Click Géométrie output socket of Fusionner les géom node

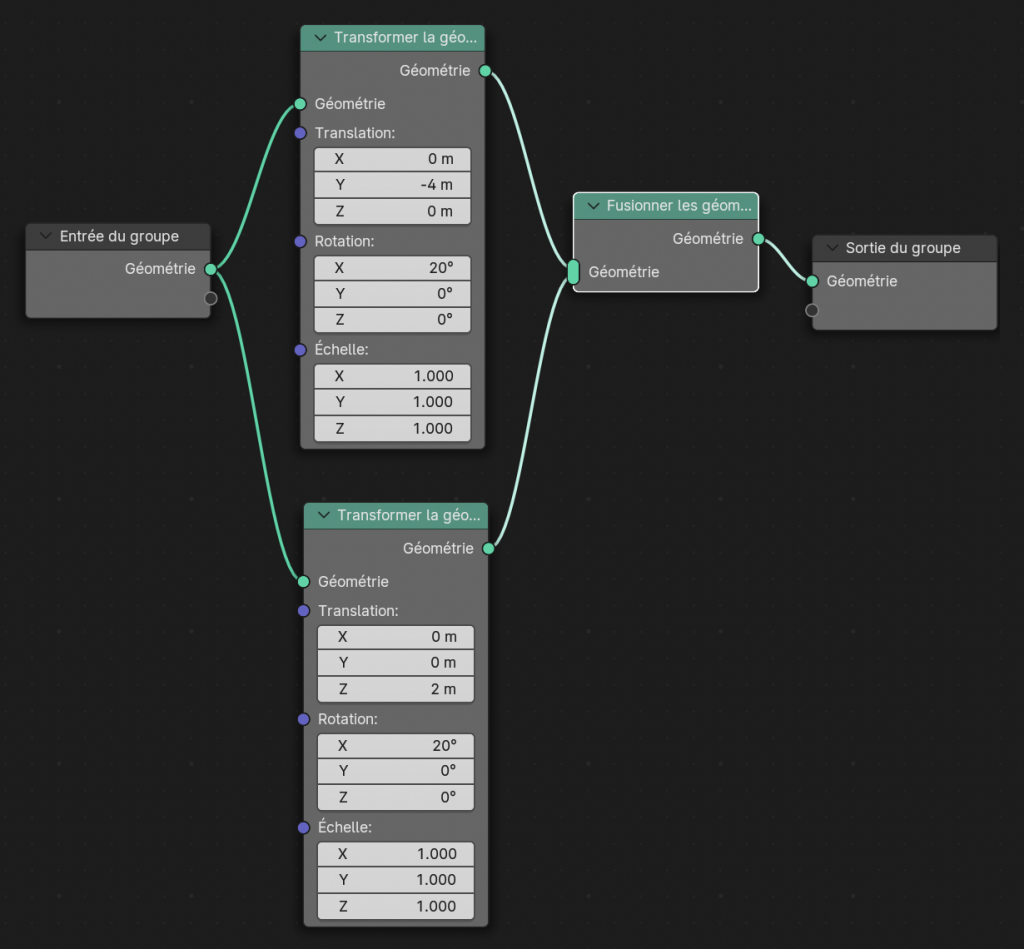point(758,239)
